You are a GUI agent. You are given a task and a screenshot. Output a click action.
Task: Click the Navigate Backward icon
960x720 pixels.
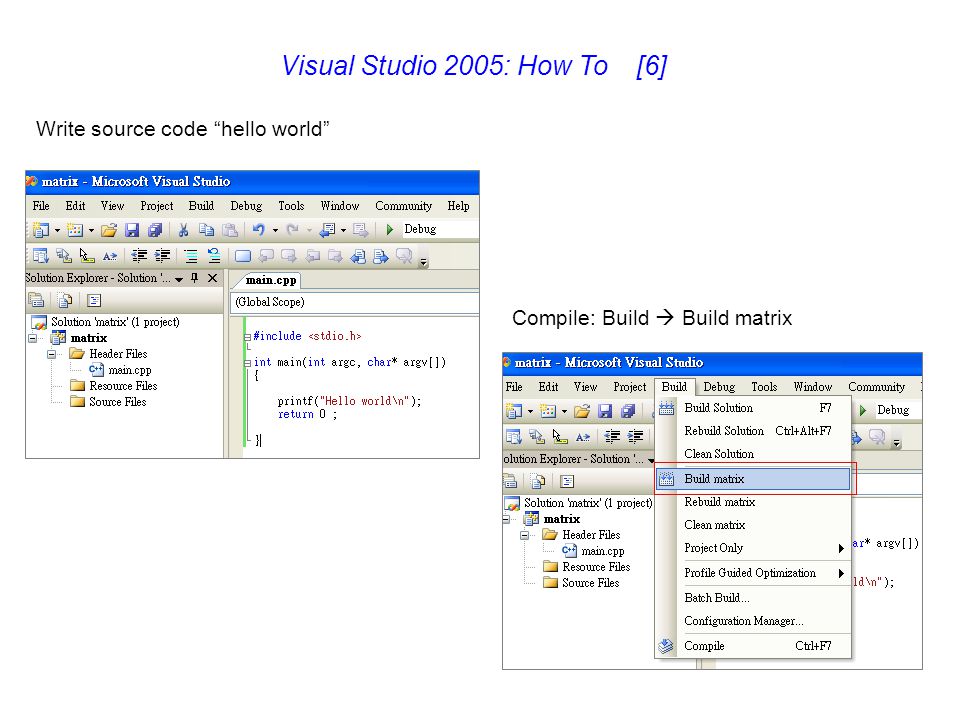[328, 230]
